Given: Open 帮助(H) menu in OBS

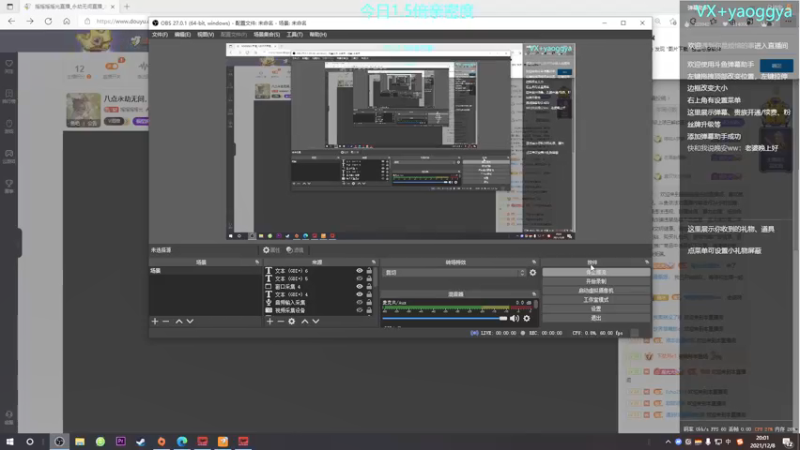Looking at the screenshot, I should point(318,35).
